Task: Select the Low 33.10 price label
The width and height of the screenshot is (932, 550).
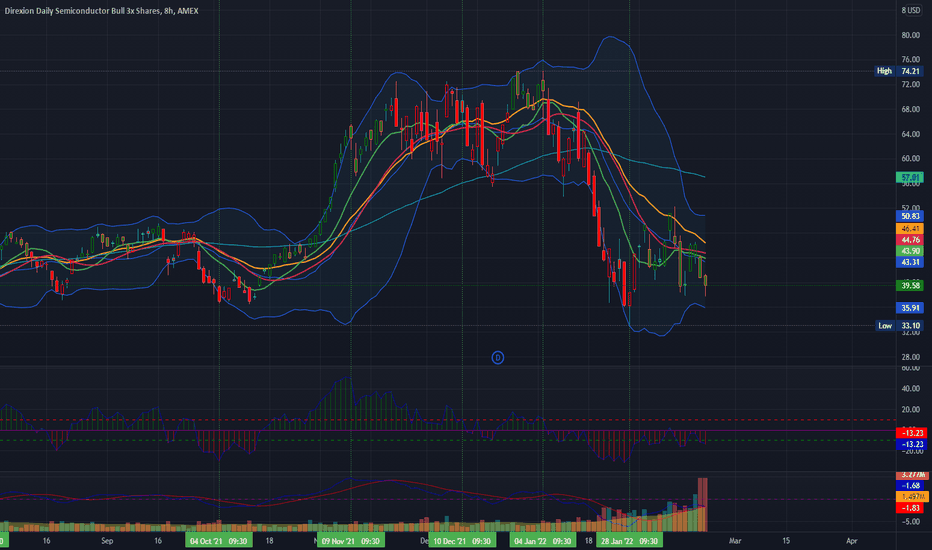Action: (900, 325)
